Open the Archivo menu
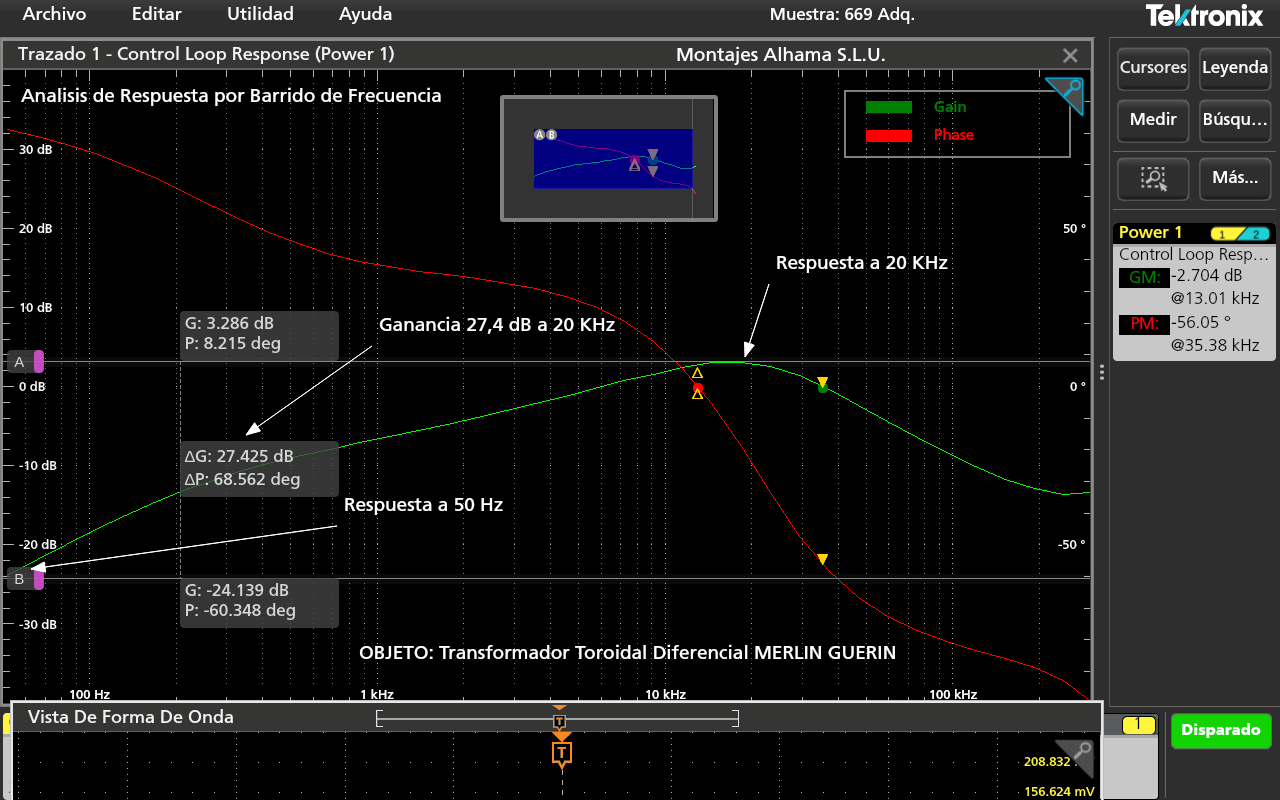 pyautogui.click(x=54, y=14)
